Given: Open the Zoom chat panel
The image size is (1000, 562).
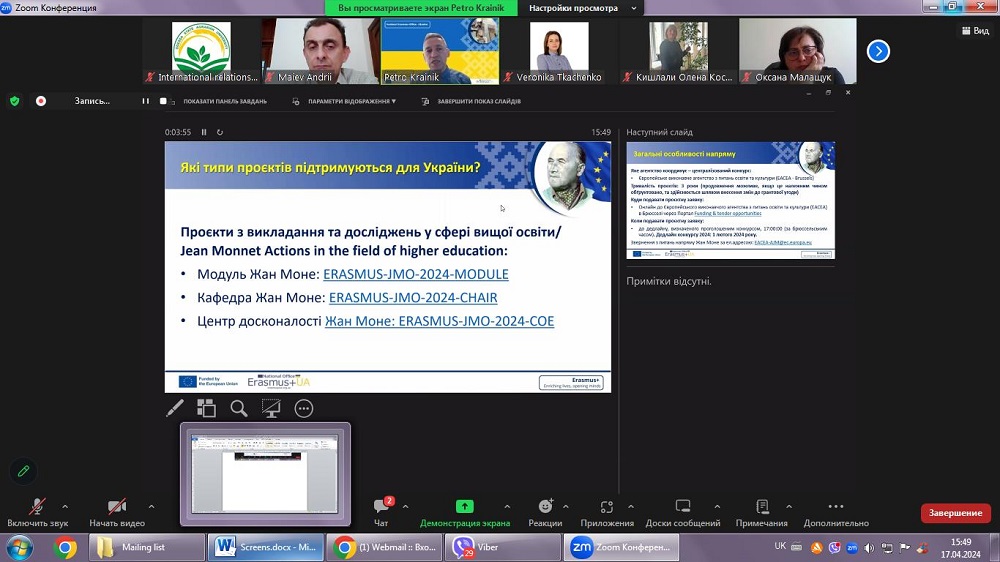Looking at the screenshot, I should point(381,511).
